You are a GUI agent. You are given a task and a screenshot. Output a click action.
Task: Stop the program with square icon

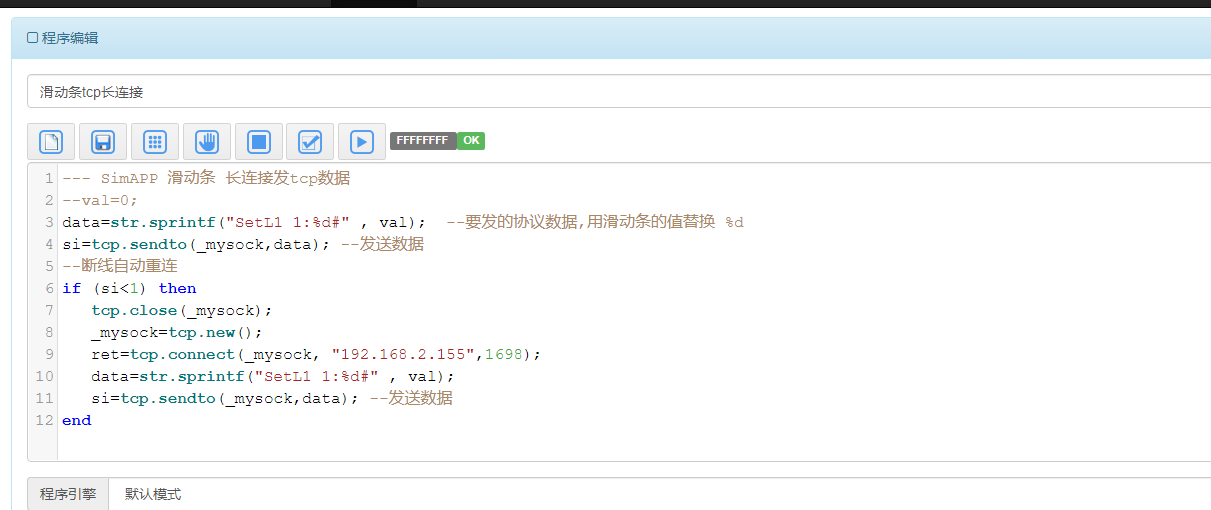(x=259, y=142)
